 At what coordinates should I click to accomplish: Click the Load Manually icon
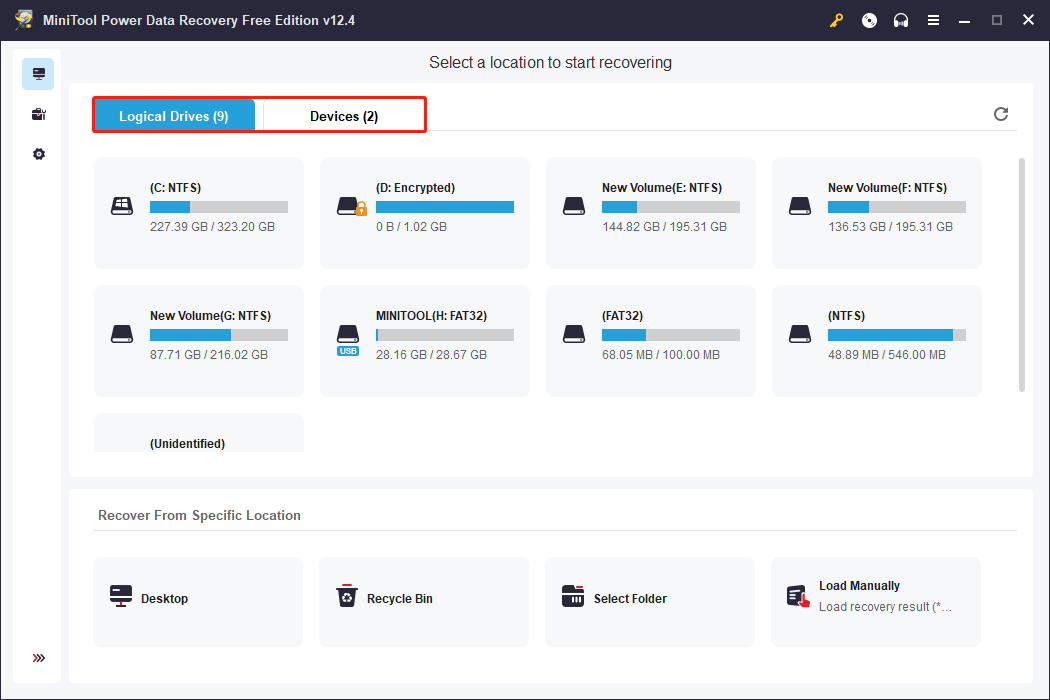pyautogui.click(x=798, y=596)
